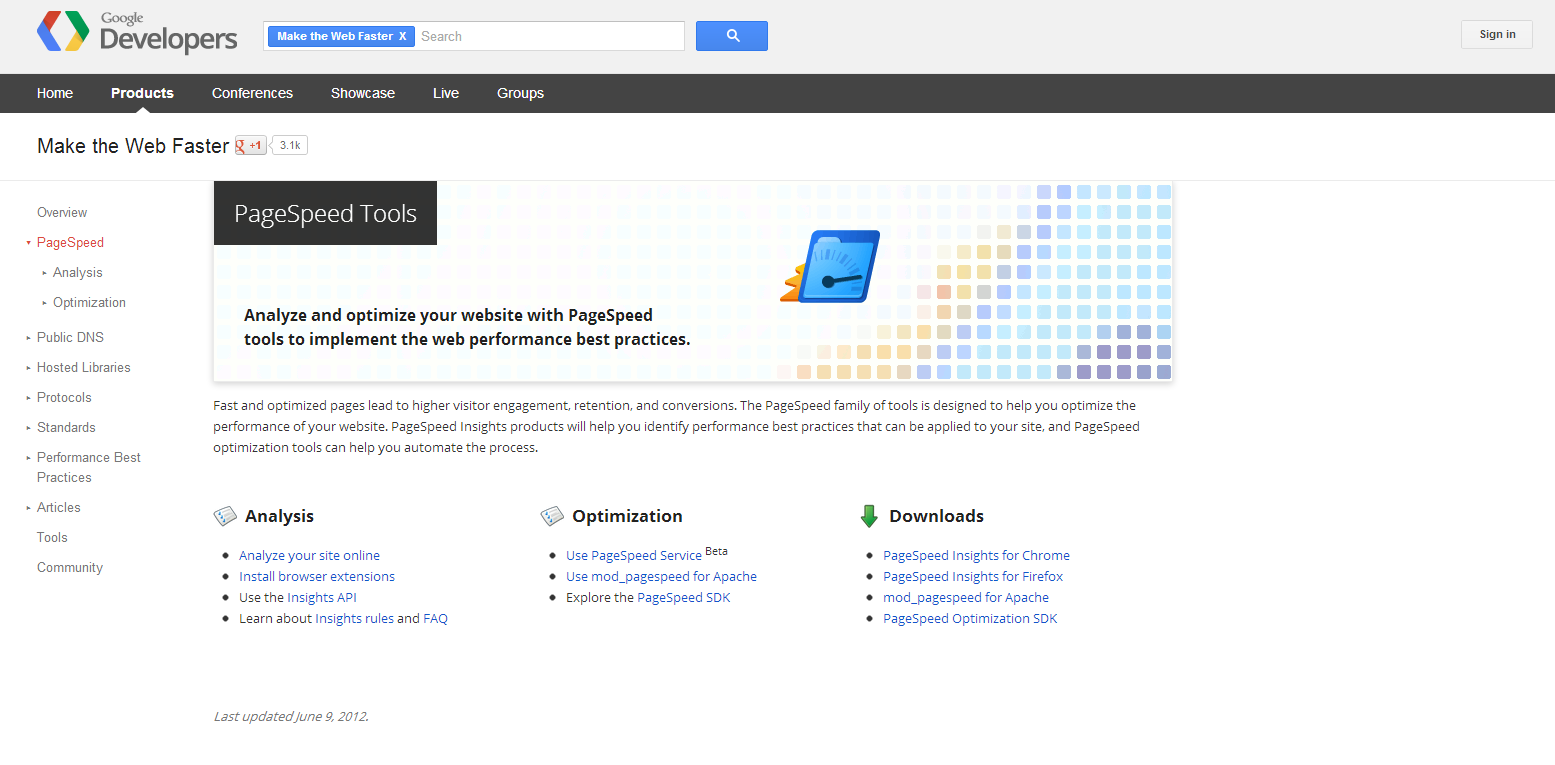The image size is (1555, 765).
Task: Focus the Search input field
Action: click(549, 36)
